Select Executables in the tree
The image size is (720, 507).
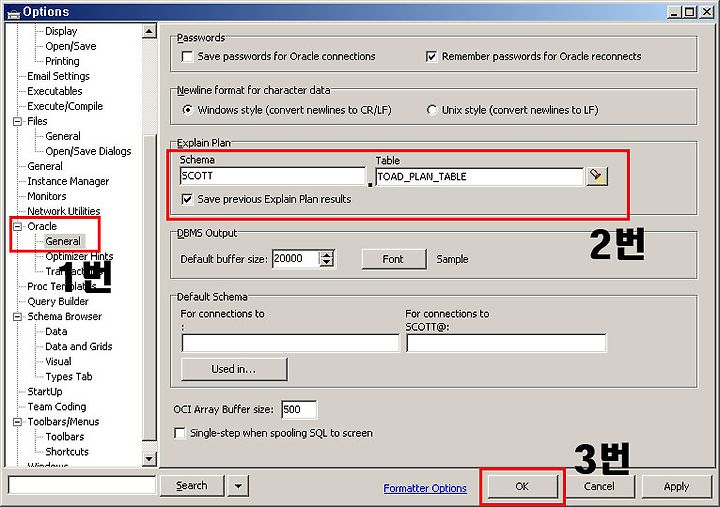[55, 91]
